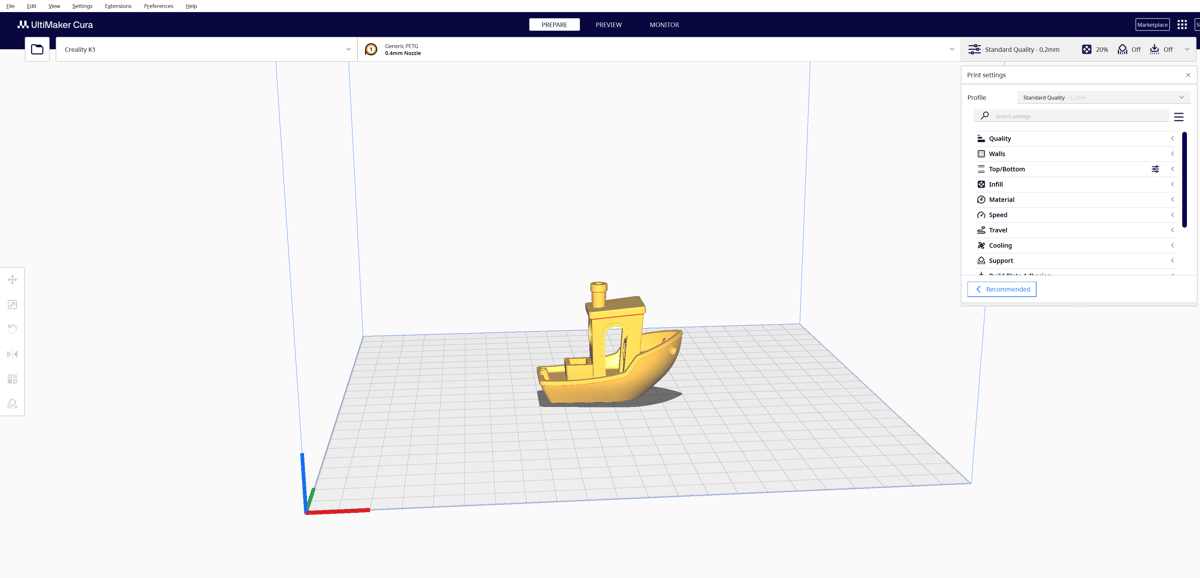This screenshot has width=1200, height=578.
Task: Switch to the PREVIEW stage tab
Action: tap(608, 24)
